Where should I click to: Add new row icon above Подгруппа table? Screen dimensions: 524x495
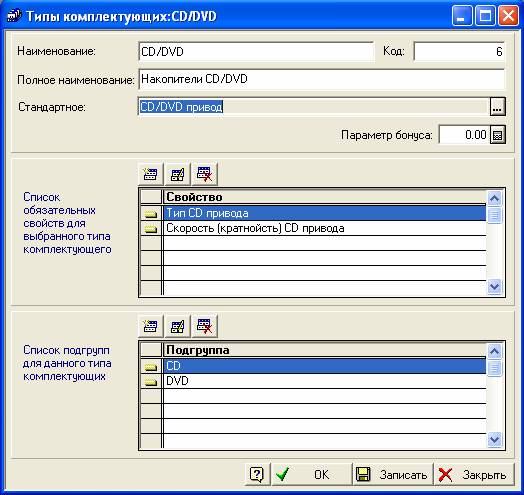coord(150,326)
